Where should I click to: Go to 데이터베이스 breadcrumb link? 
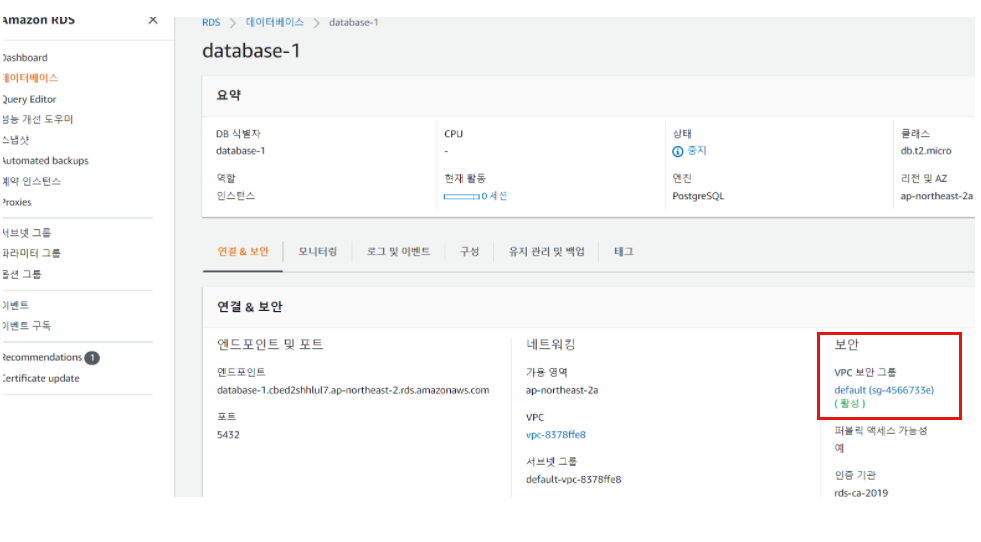275,23
